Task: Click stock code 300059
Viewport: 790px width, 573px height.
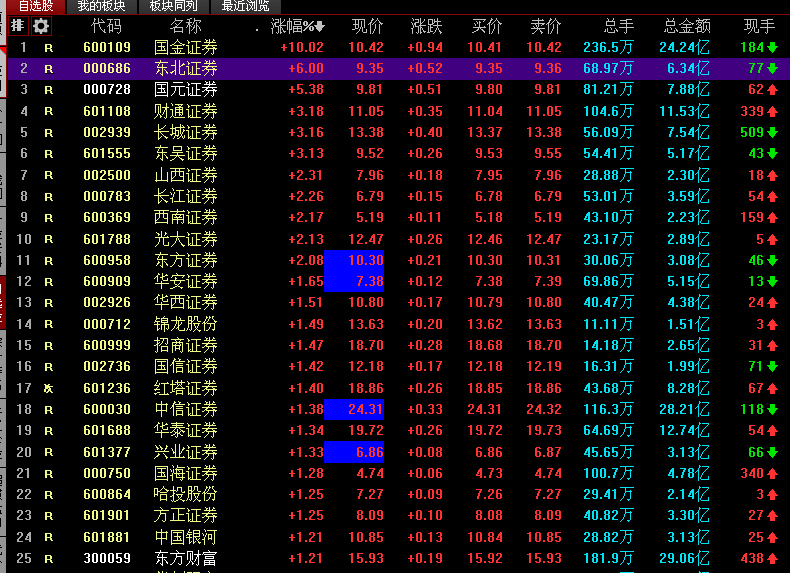Action: [107, 559]
